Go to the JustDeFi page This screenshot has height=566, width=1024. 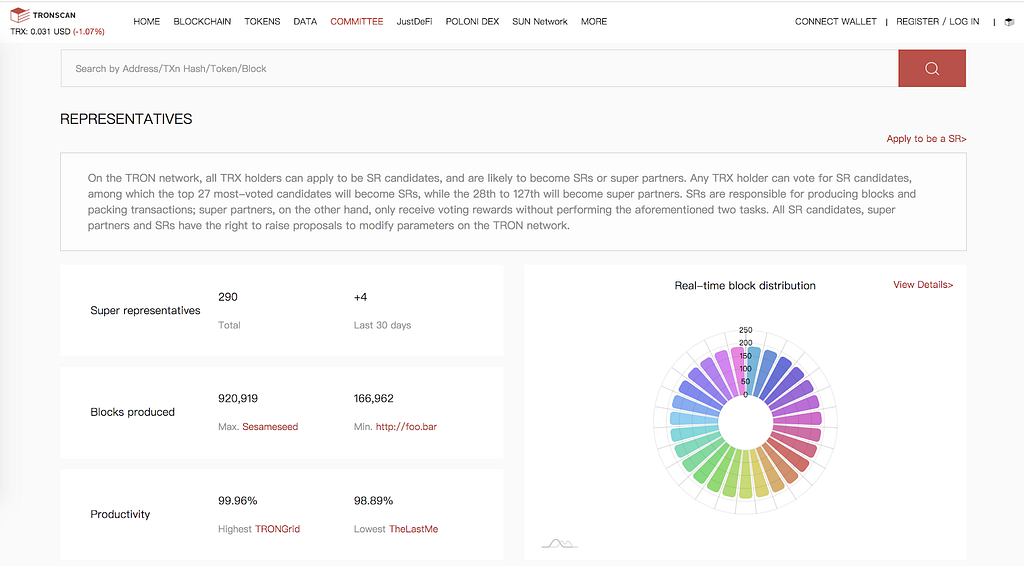click(x=414, y=22)
